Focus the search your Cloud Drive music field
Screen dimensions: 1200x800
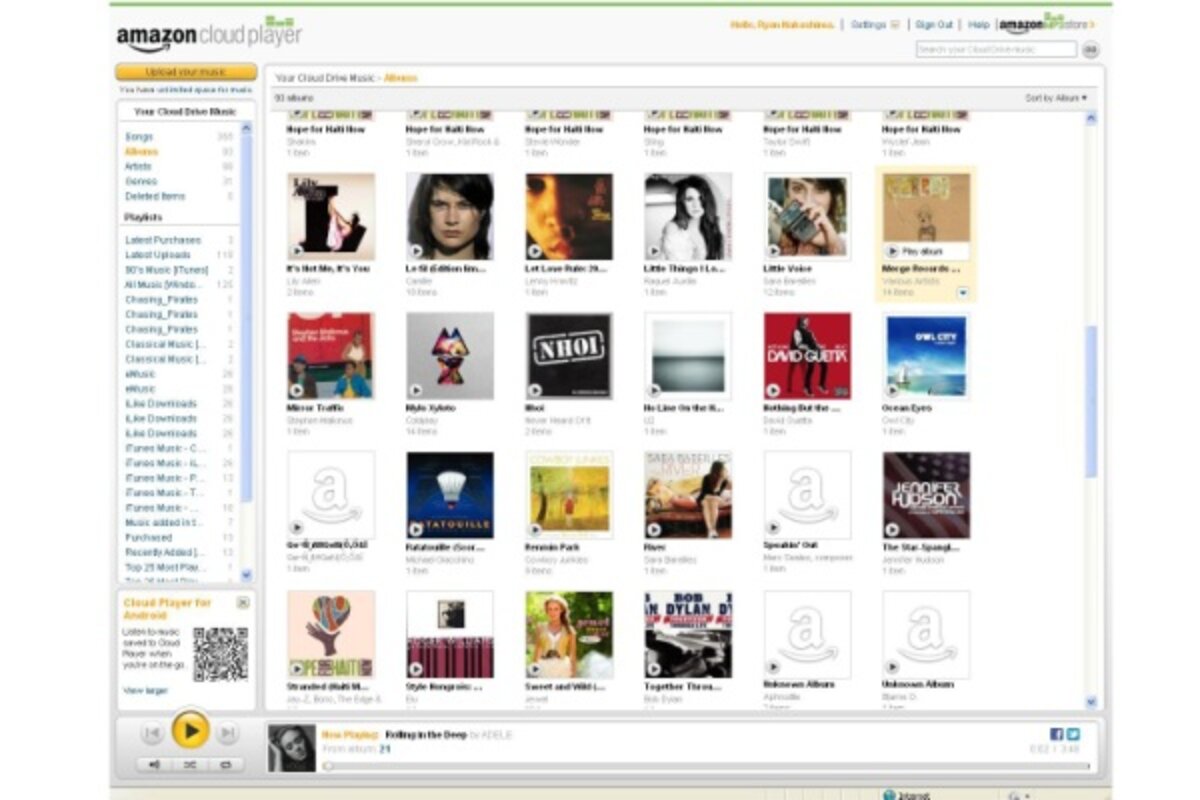click(x=996, y=49)
